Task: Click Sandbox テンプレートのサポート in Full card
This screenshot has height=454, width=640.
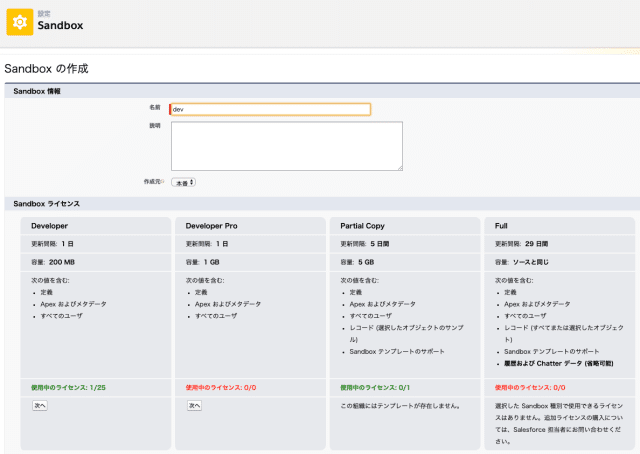Action: tap(551, 352)
